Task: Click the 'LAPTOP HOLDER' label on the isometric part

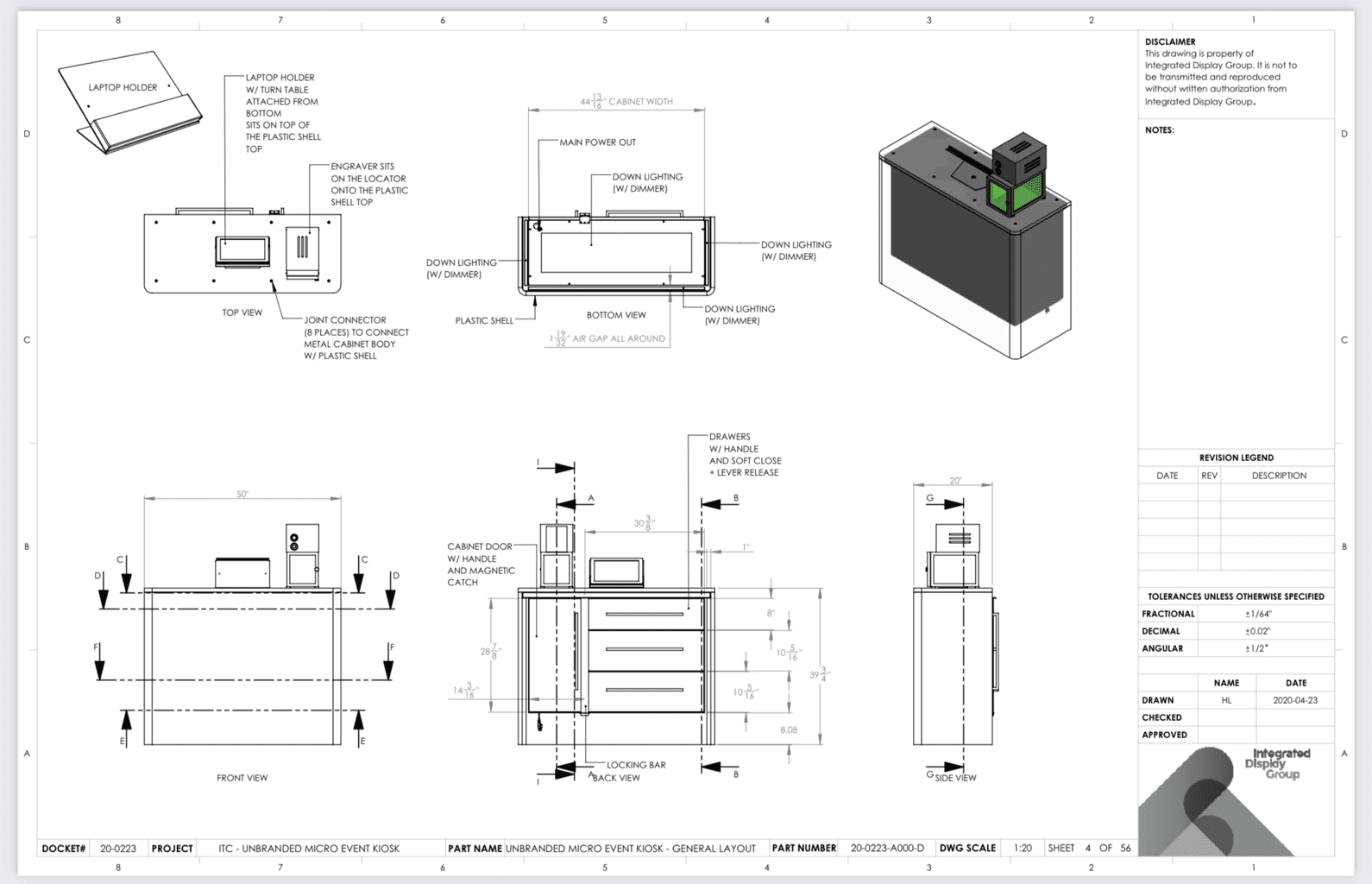Action: pos(123,87)
